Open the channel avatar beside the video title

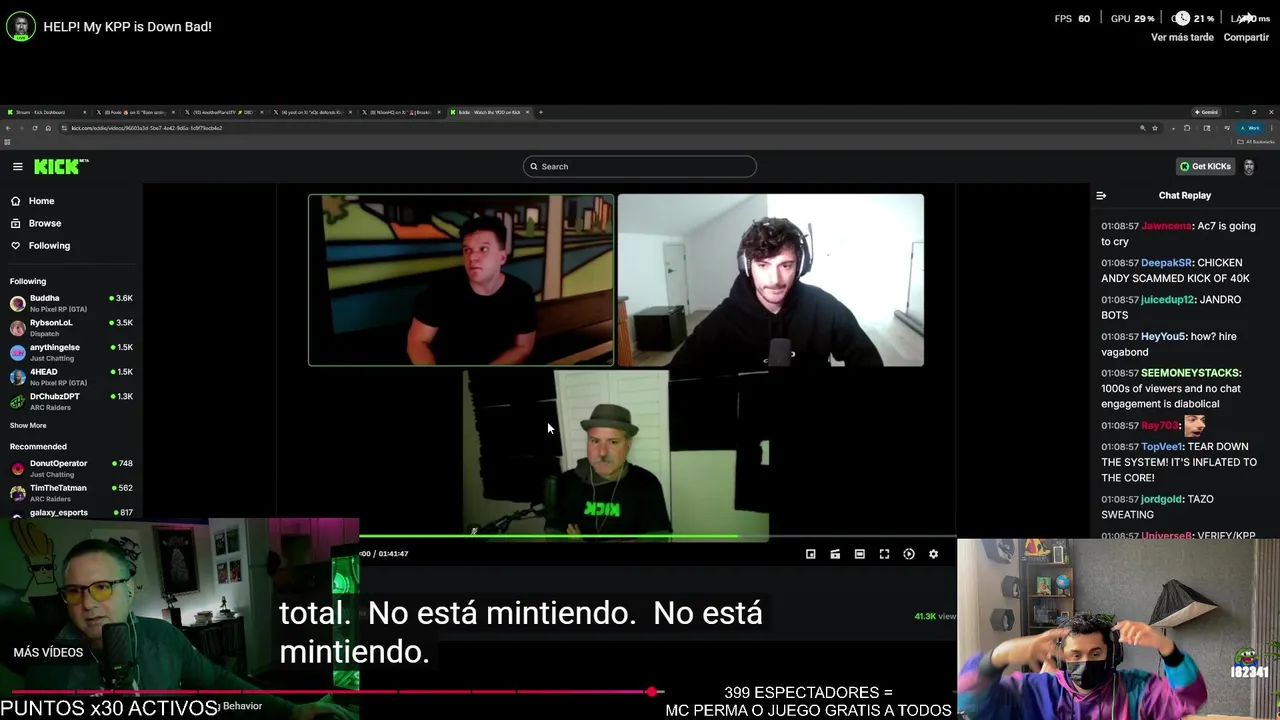(21, 26)
